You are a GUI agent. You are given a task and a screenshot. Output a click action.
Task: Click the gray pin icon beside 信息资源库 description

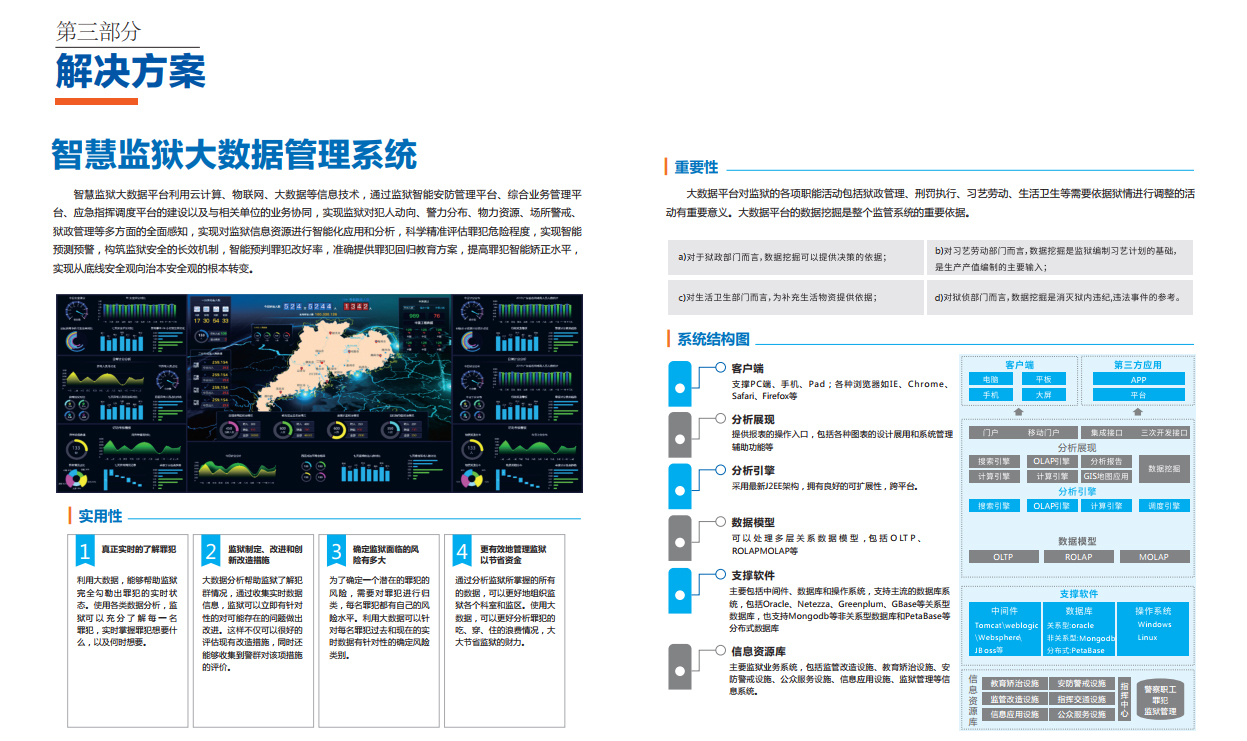tap(681, 665)
